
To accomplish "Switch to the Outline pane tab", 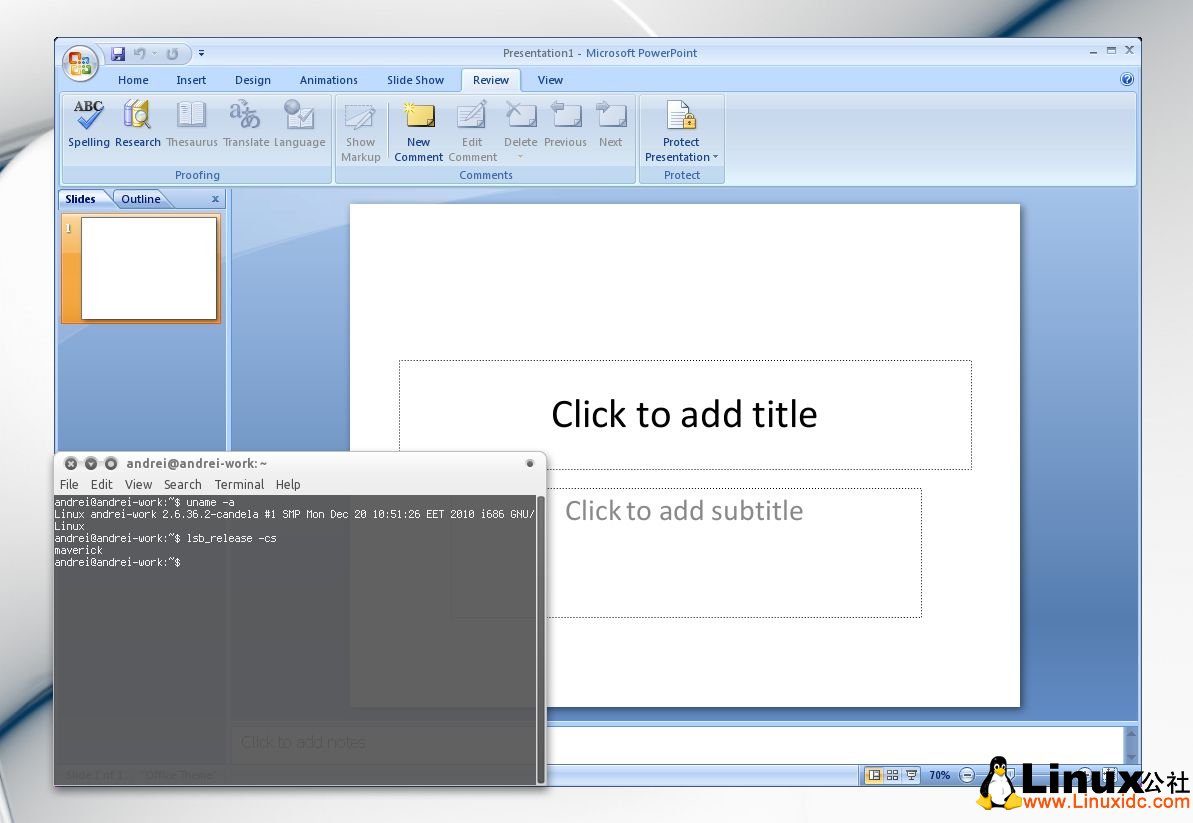I will point(140,199).
